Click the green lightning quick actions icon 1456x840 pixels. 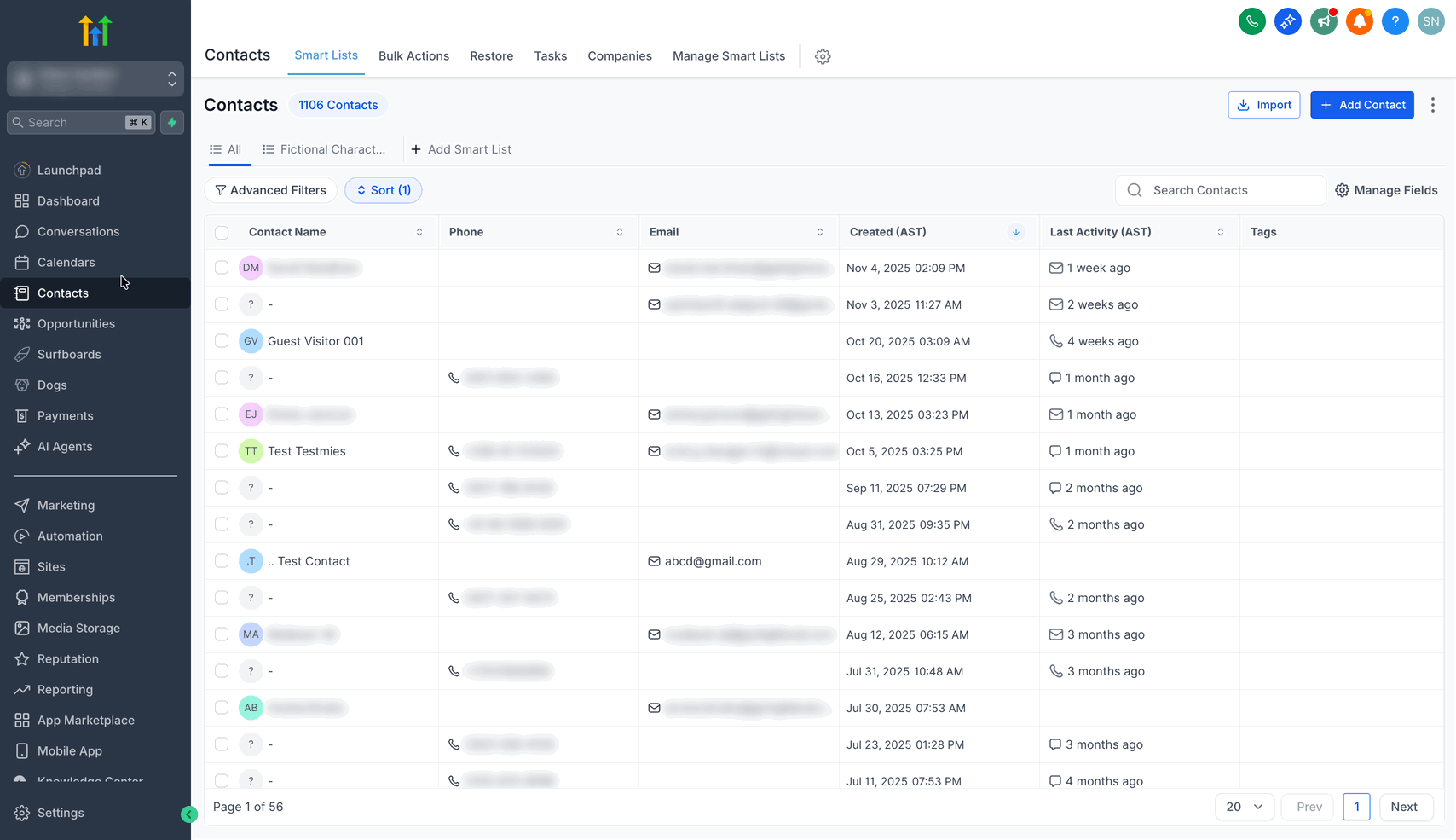coord(172,123)
